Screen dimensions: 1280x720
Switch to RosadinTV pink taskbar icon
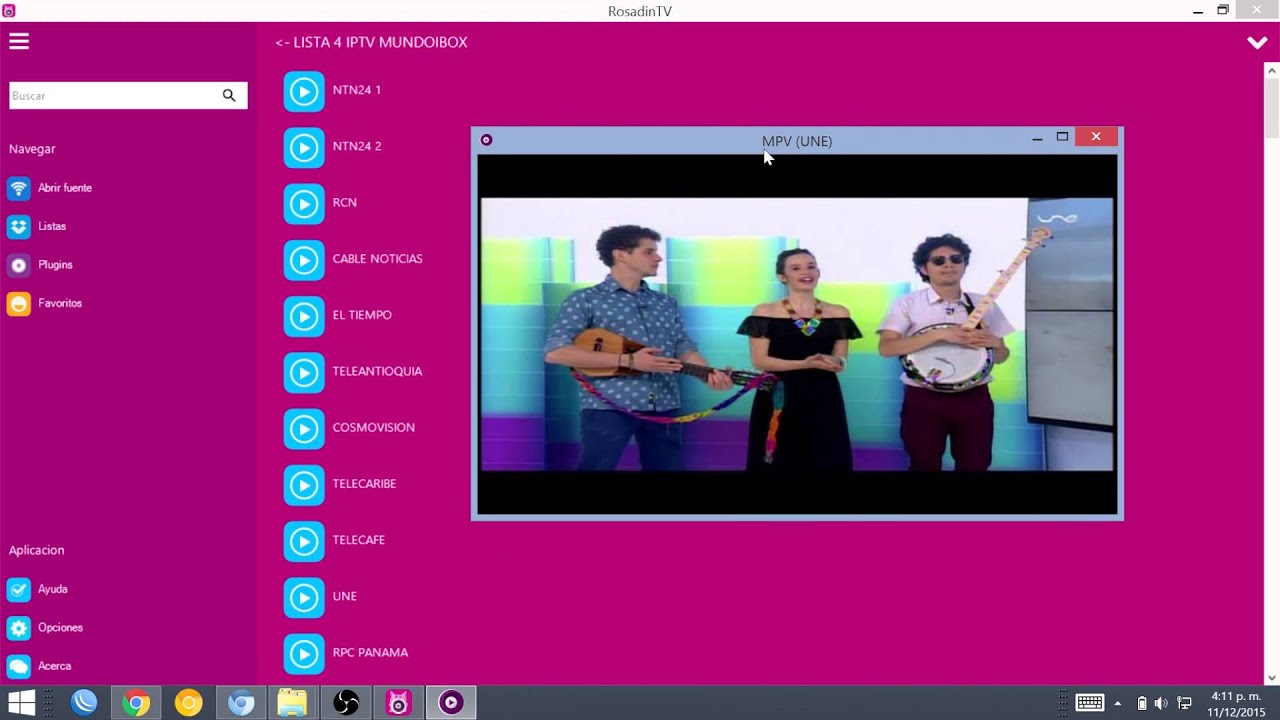tap(398, 703)
